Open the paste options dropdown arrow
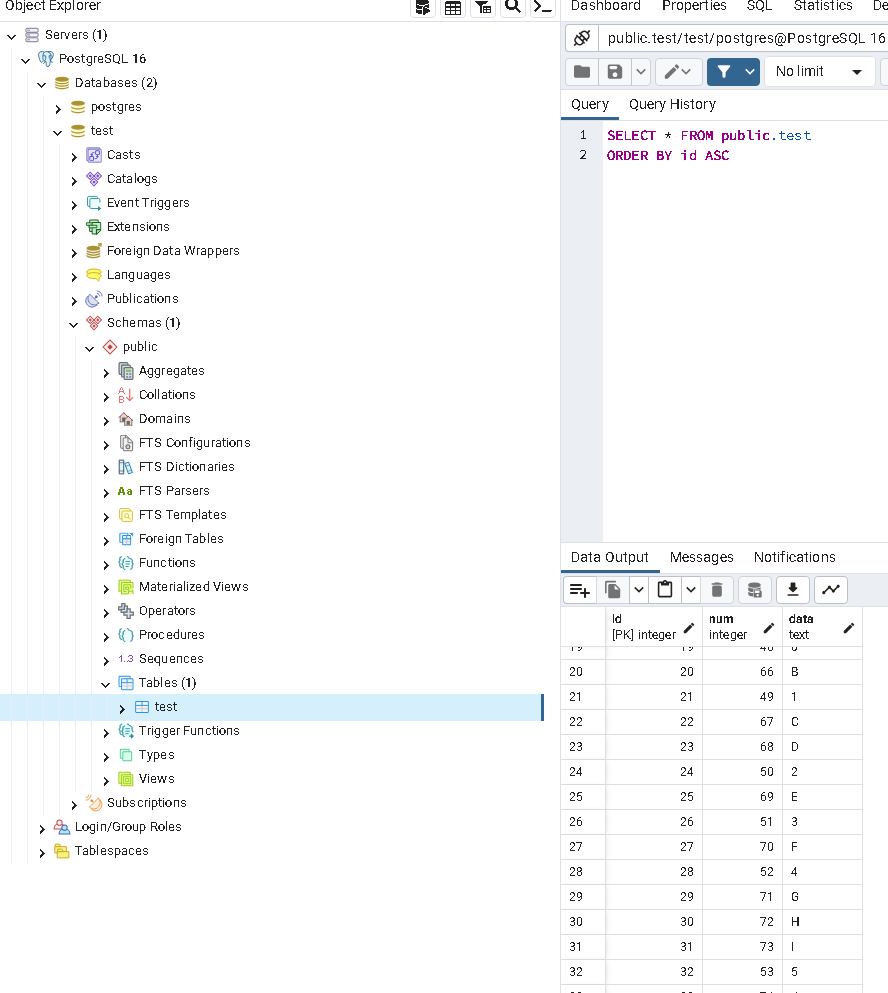The width and height of the screenshot is (888, 993). pos(691,590)
